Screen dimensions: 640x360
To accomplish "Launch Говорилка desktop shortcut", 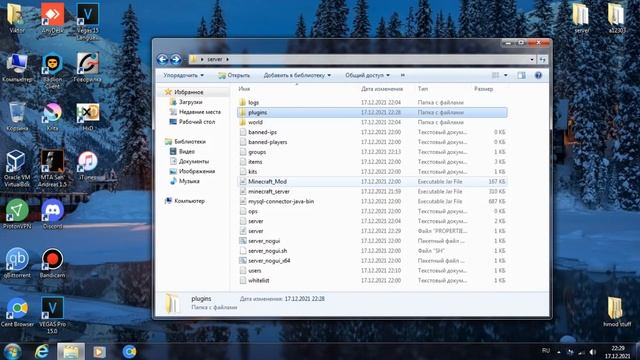I will 87,67.
